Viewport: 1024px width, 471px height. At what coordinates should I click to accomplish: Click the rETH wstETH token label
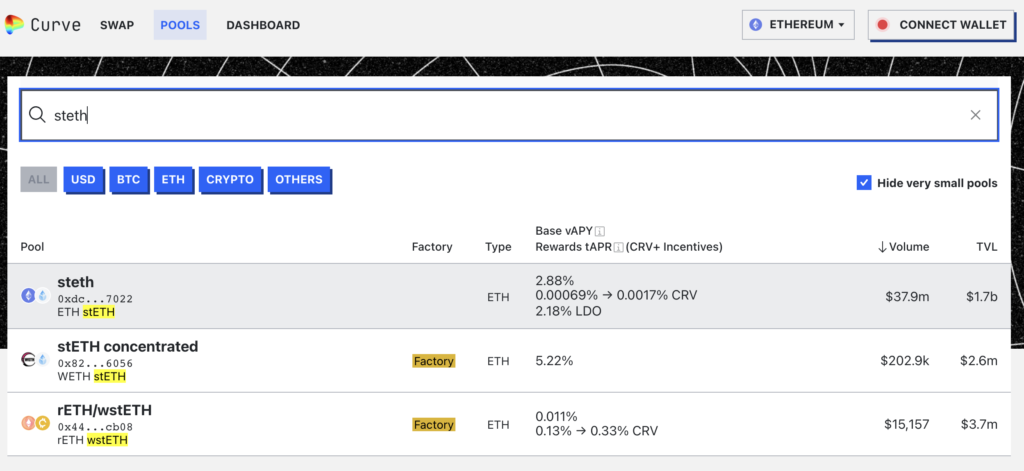(x=93, y=440)
